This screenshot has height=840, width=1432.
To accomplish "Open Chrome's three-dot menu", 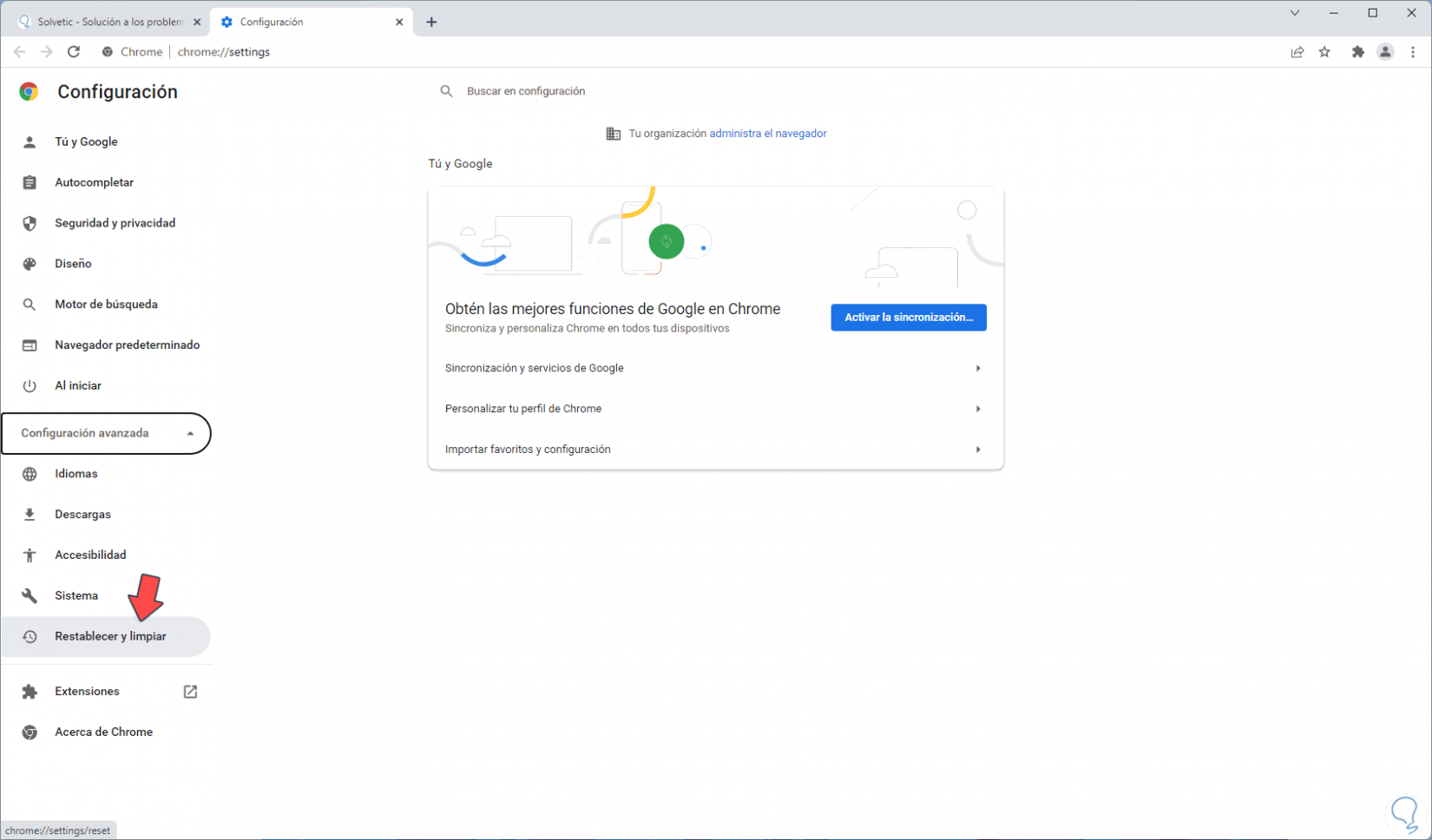I will coord(1413,52).
